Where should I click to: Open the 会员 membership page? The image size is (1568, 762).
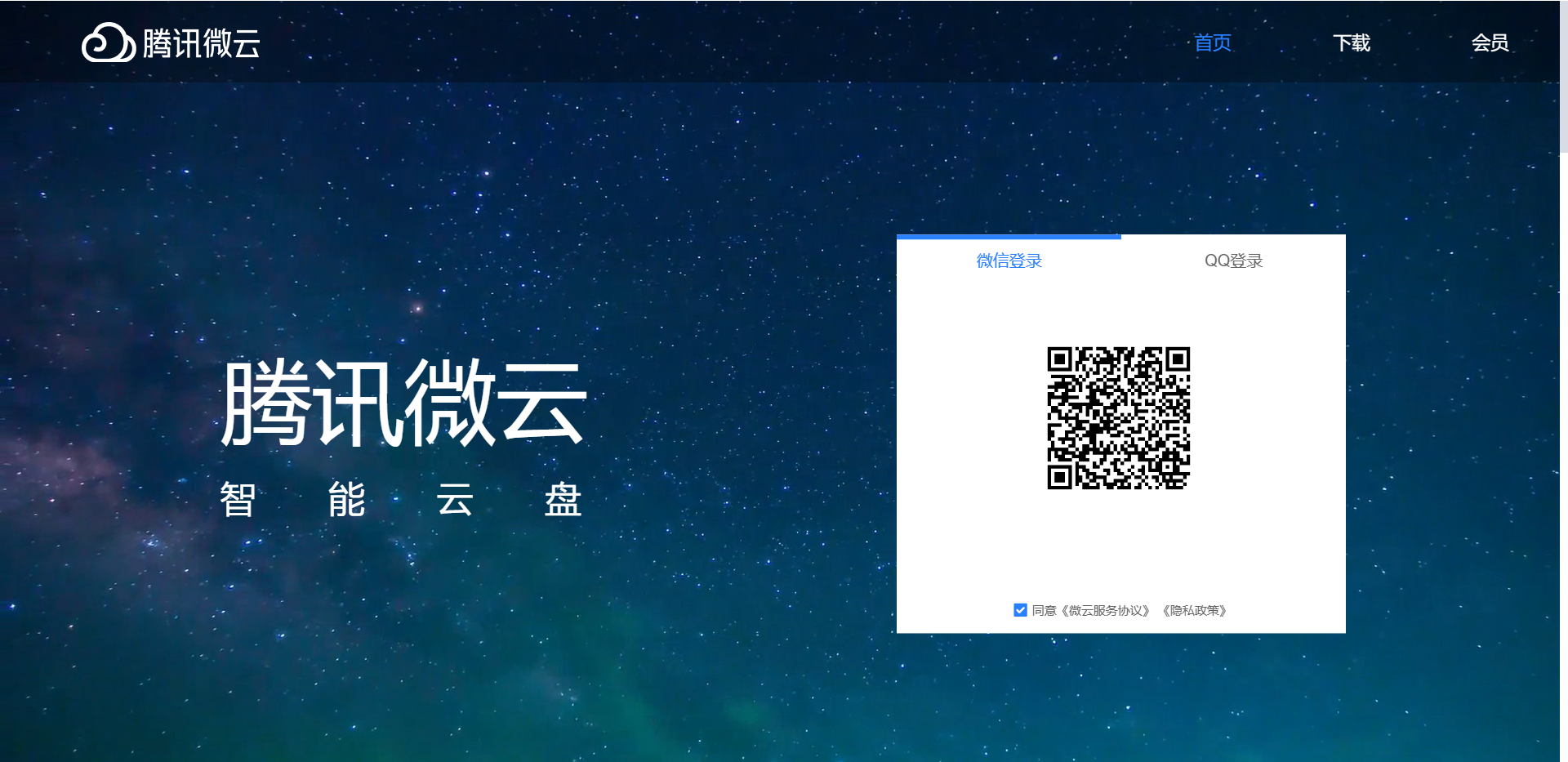(x=1490, y=43)
